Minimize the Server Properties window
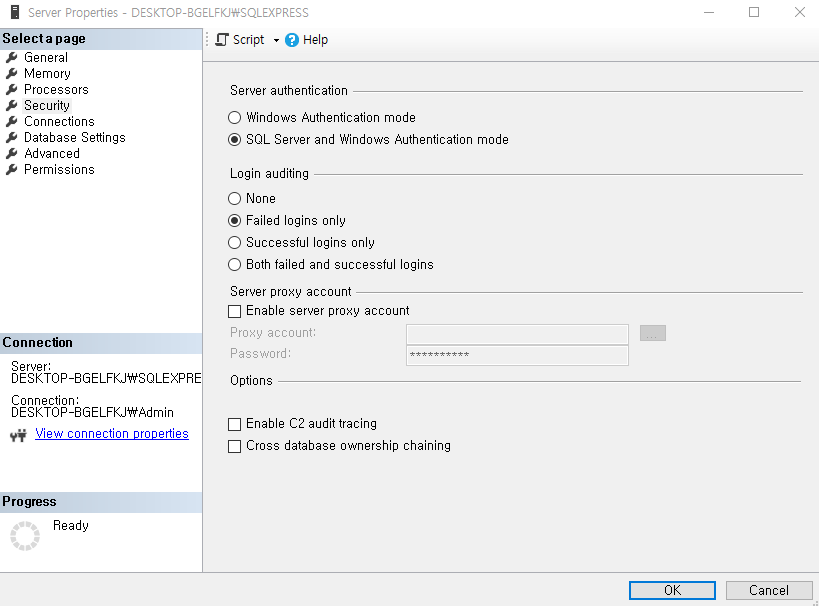 point(709,12)
